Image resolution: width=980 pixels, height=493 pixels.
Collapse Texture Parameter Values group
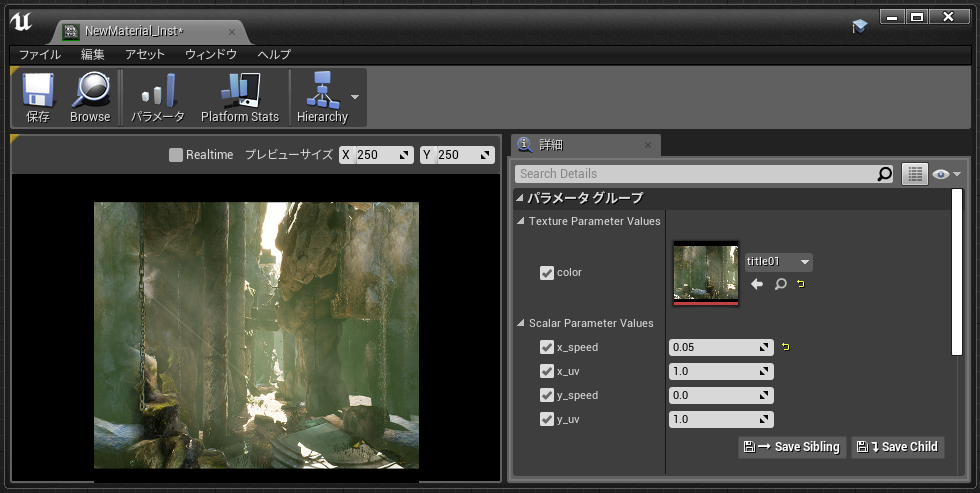(x=521, y=221)
